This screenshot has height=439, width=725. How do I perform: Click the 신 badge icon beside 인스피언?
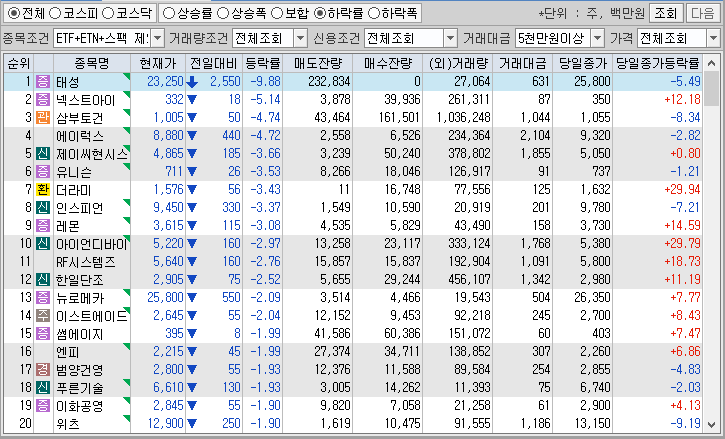click(x=43, y=208)
